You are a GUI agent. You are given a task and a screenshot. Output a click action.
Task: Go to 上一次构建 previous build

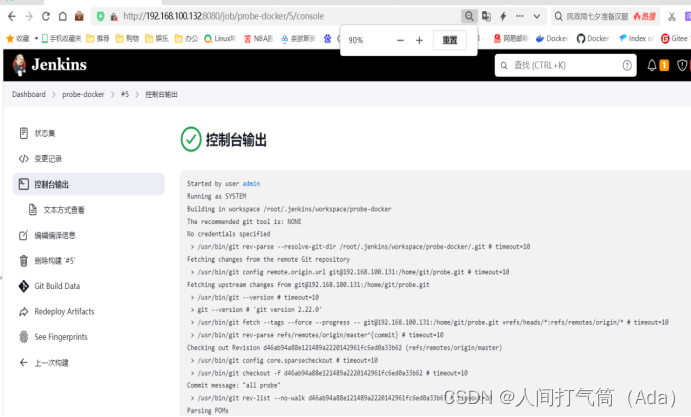(89, 363)
